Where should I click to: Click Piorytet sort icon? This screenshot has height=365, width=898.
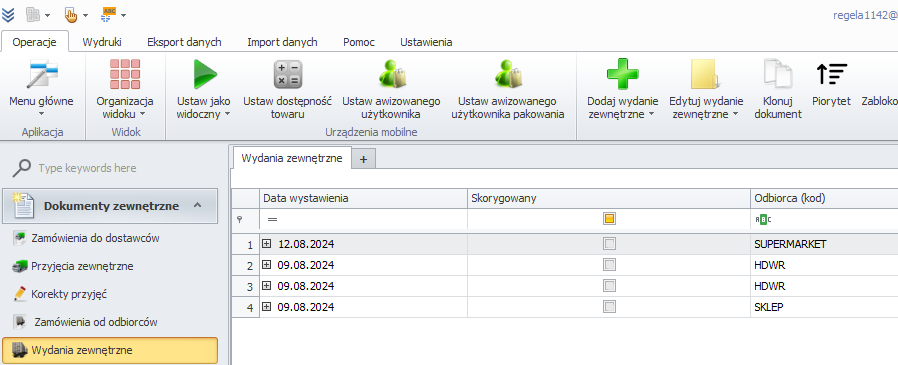pos(832,74)
